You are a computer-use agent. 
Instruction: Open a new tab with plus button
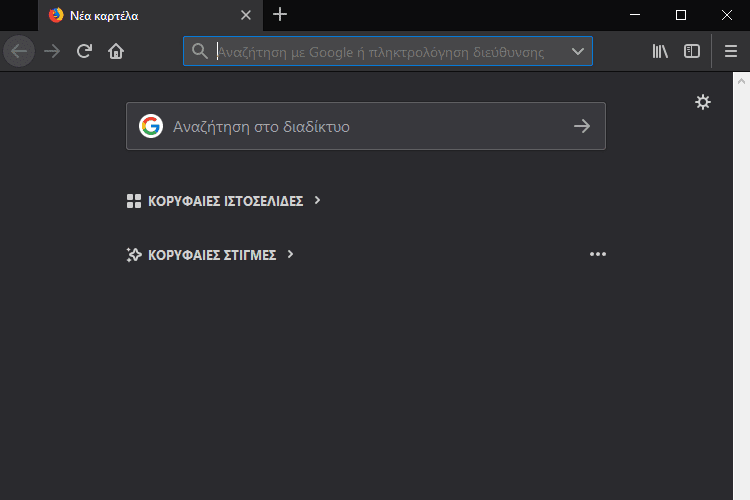click(x=280, y=15)
